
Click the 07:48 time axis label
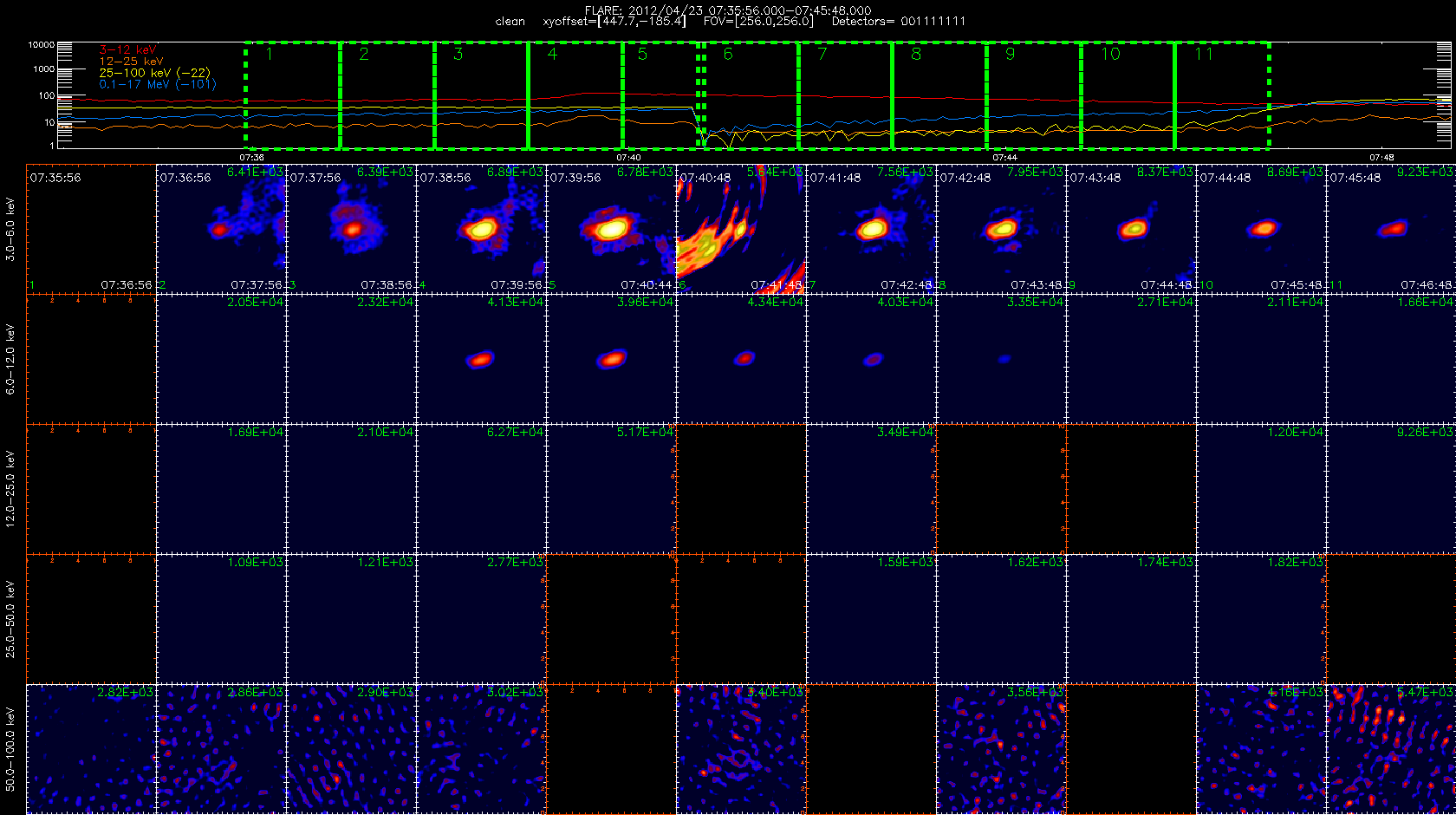pyautogui.click(x=1381, y=157)
